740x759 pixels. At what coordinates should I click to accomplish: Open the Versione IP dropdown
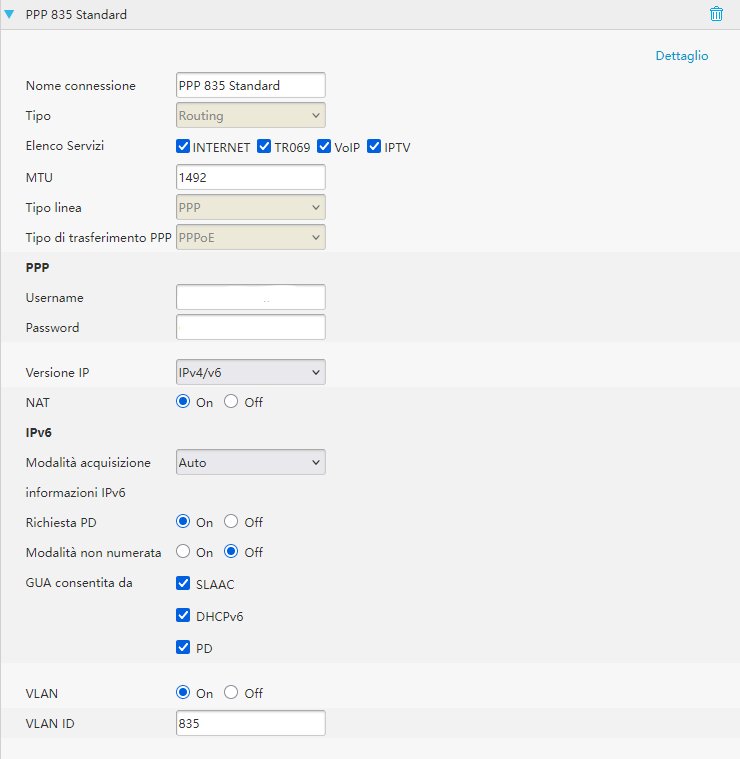pyautogui.click(x=250, y=372)
